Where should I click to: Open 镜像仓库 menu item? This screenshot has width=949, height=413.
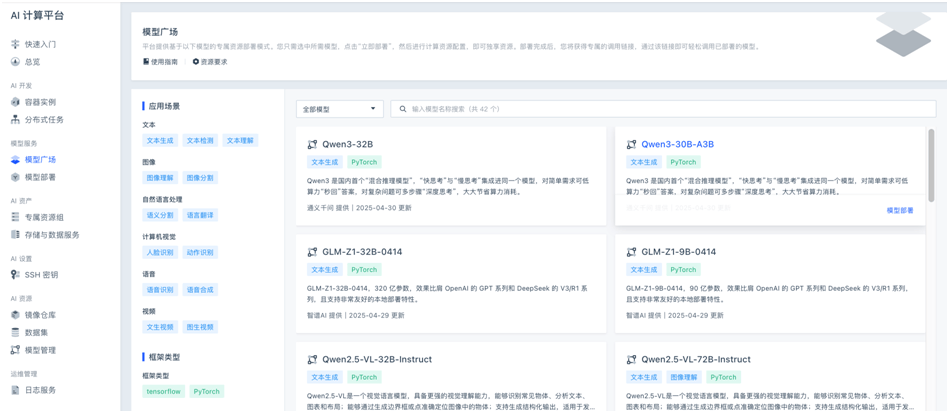click(41, 315)
